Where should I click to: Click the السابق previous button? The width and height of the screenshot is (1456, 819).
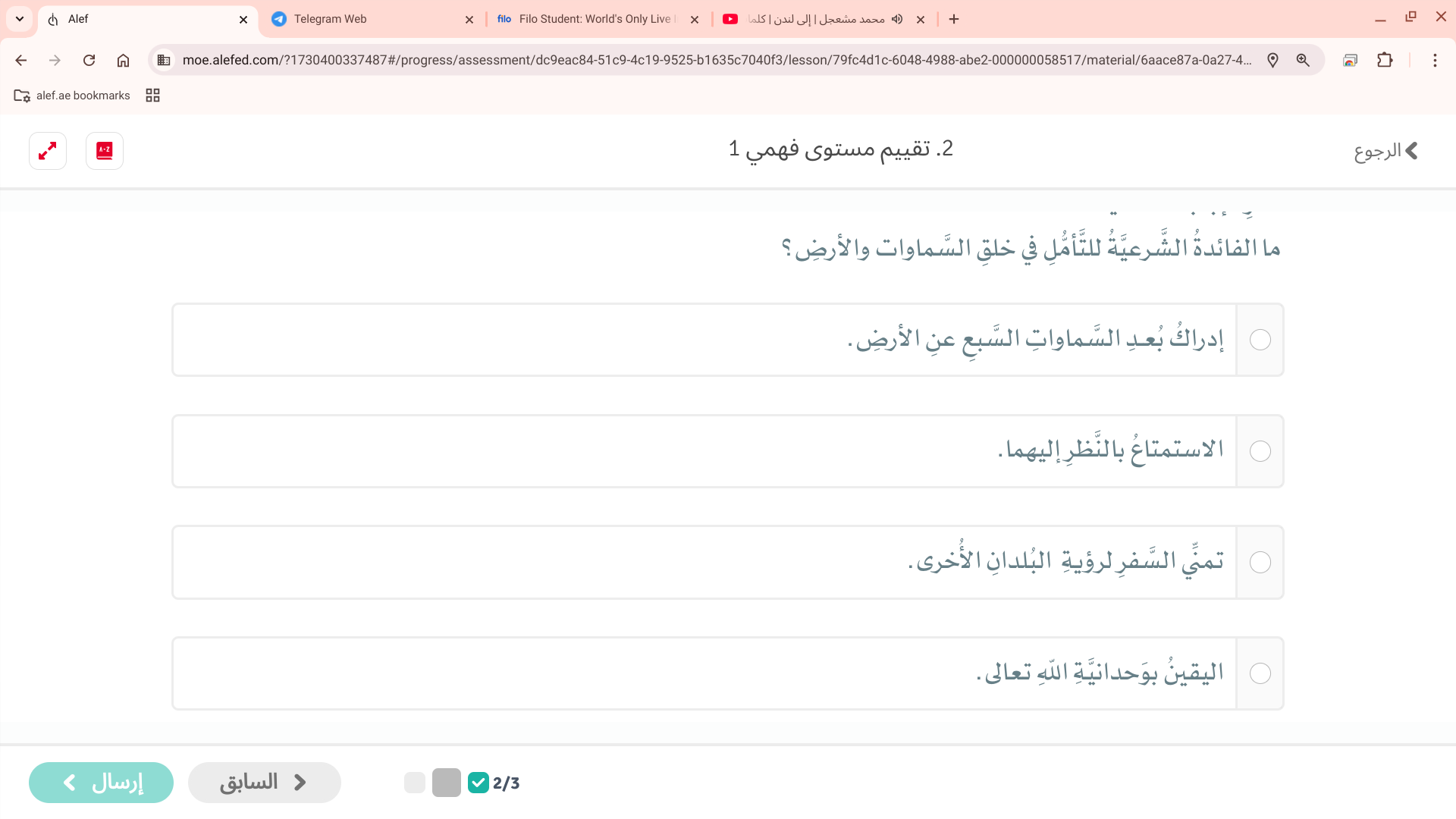coord(264,782)
